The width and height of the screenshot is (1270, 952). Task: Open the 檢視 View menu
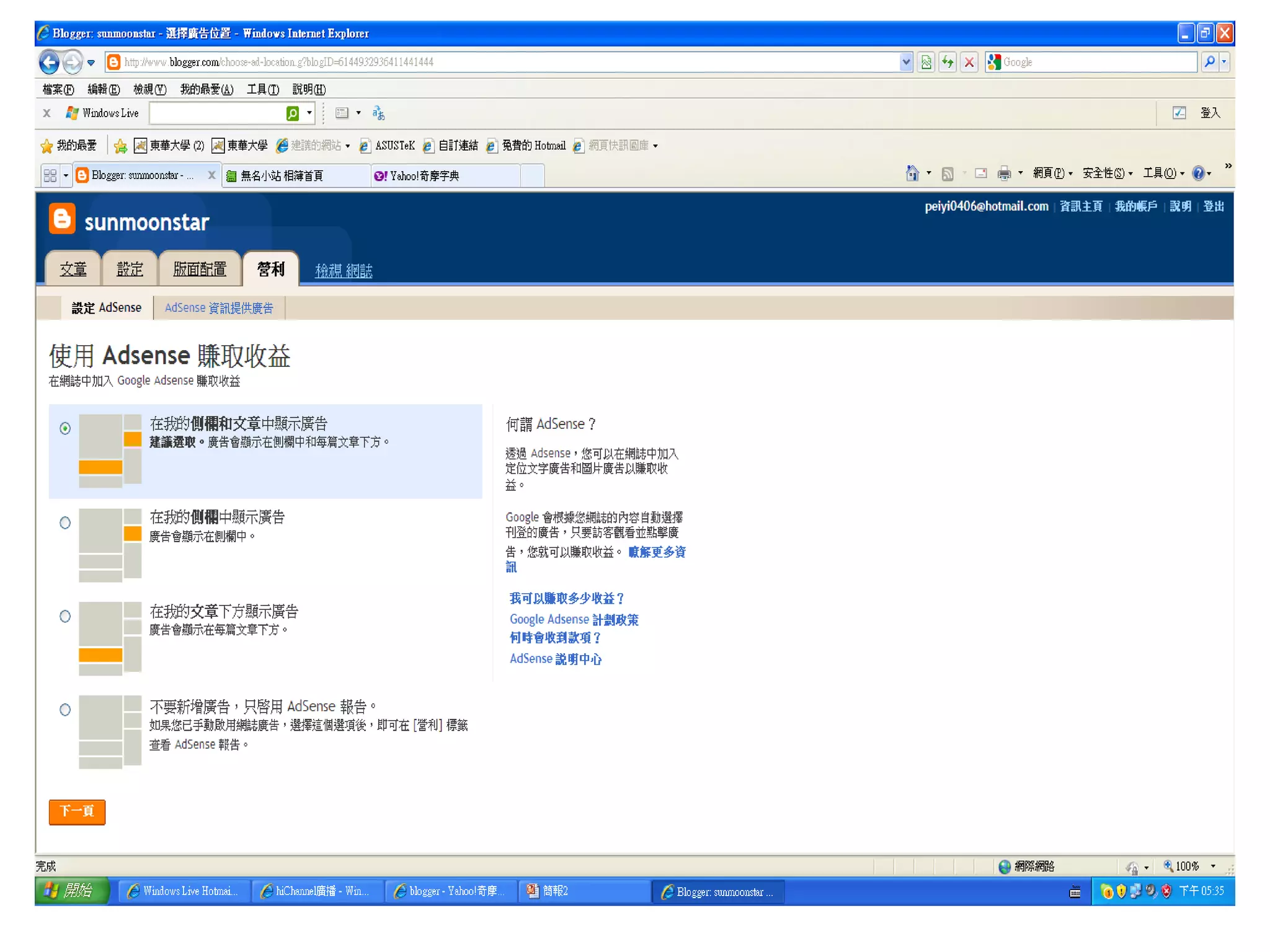149,89
